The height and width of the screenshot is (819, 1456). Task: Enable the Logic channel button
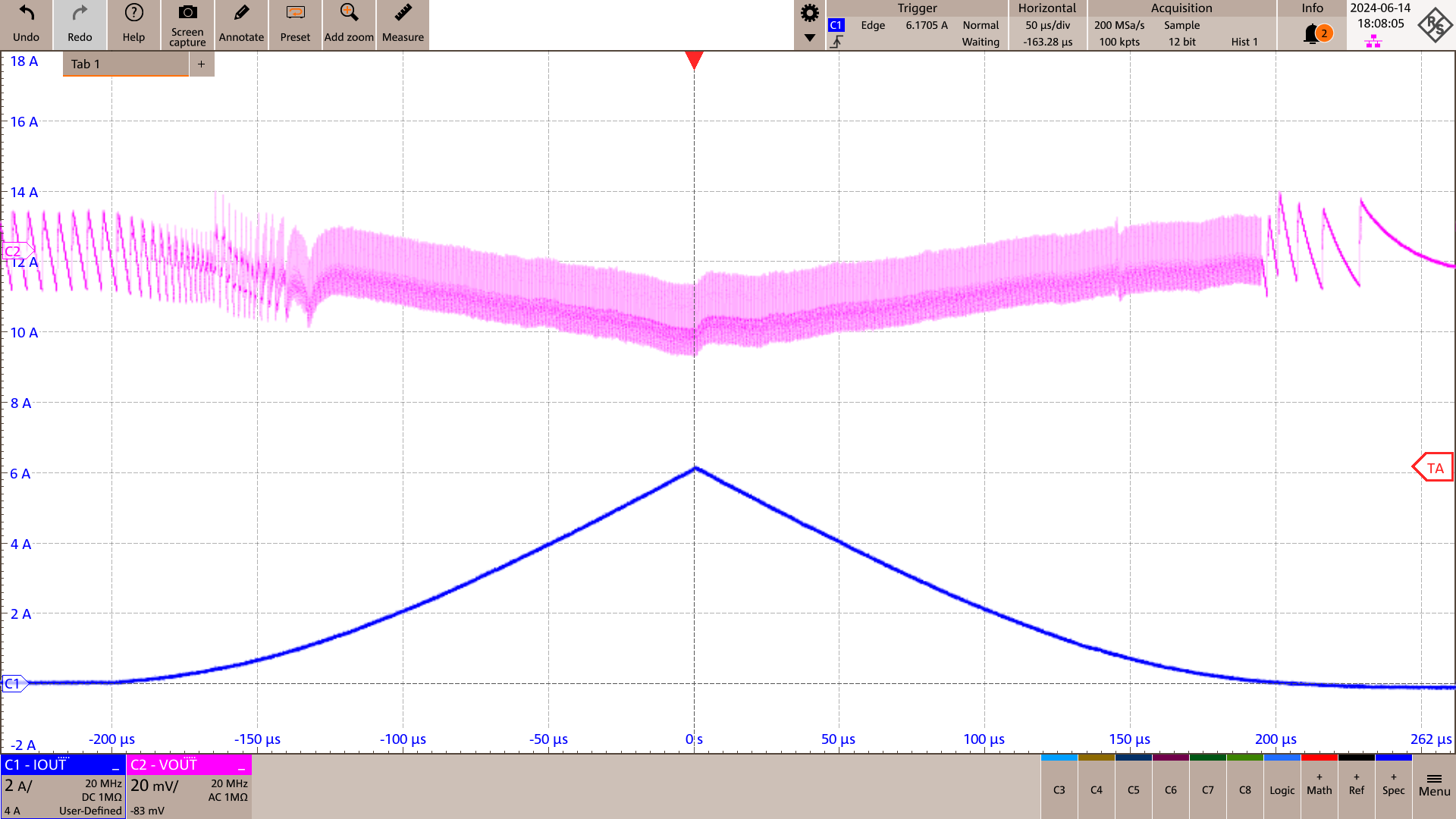tap(1282, 789)
